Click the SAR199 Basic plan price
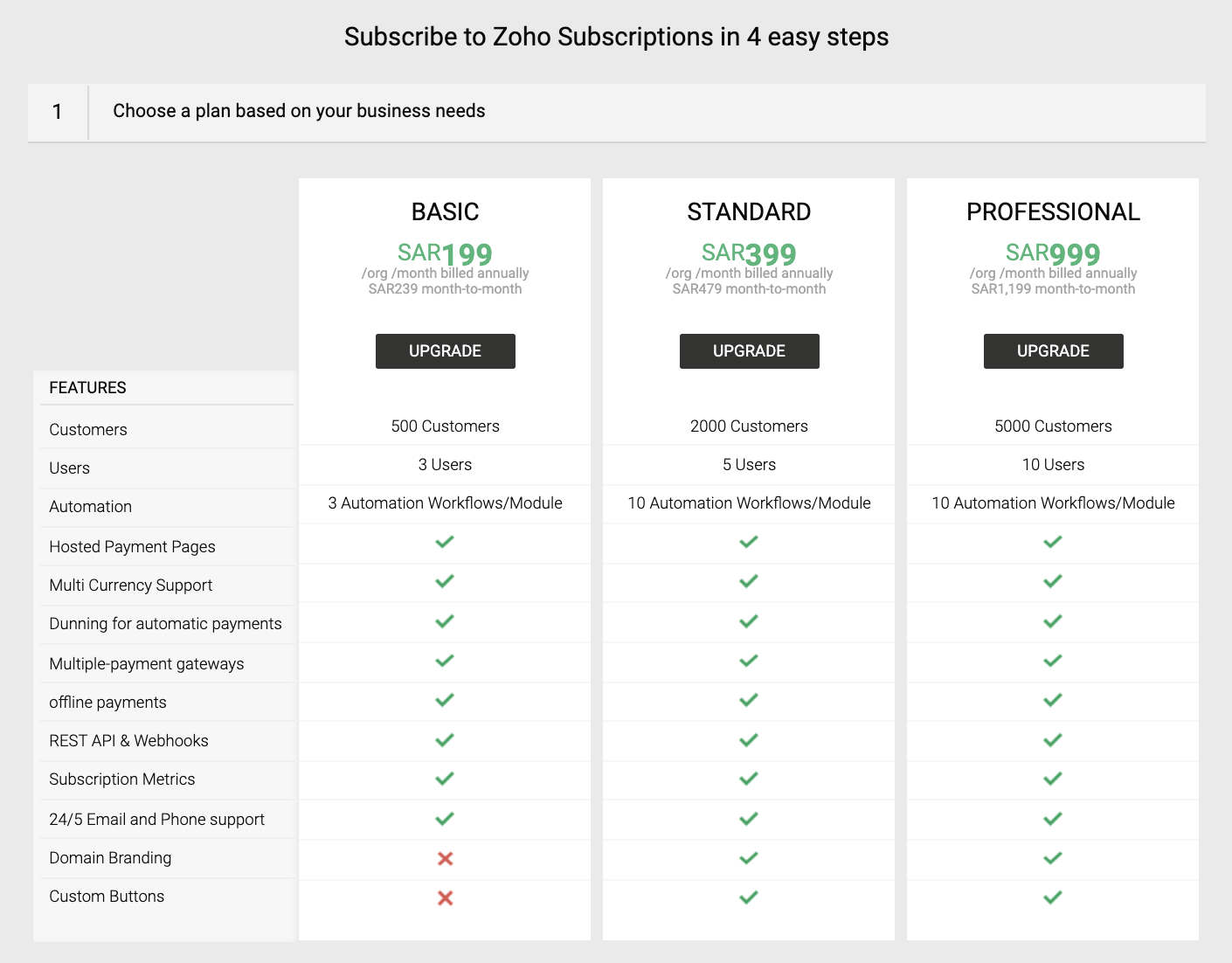The height and width of the screenshot is (963, 1232). click(x=445, y=253)
